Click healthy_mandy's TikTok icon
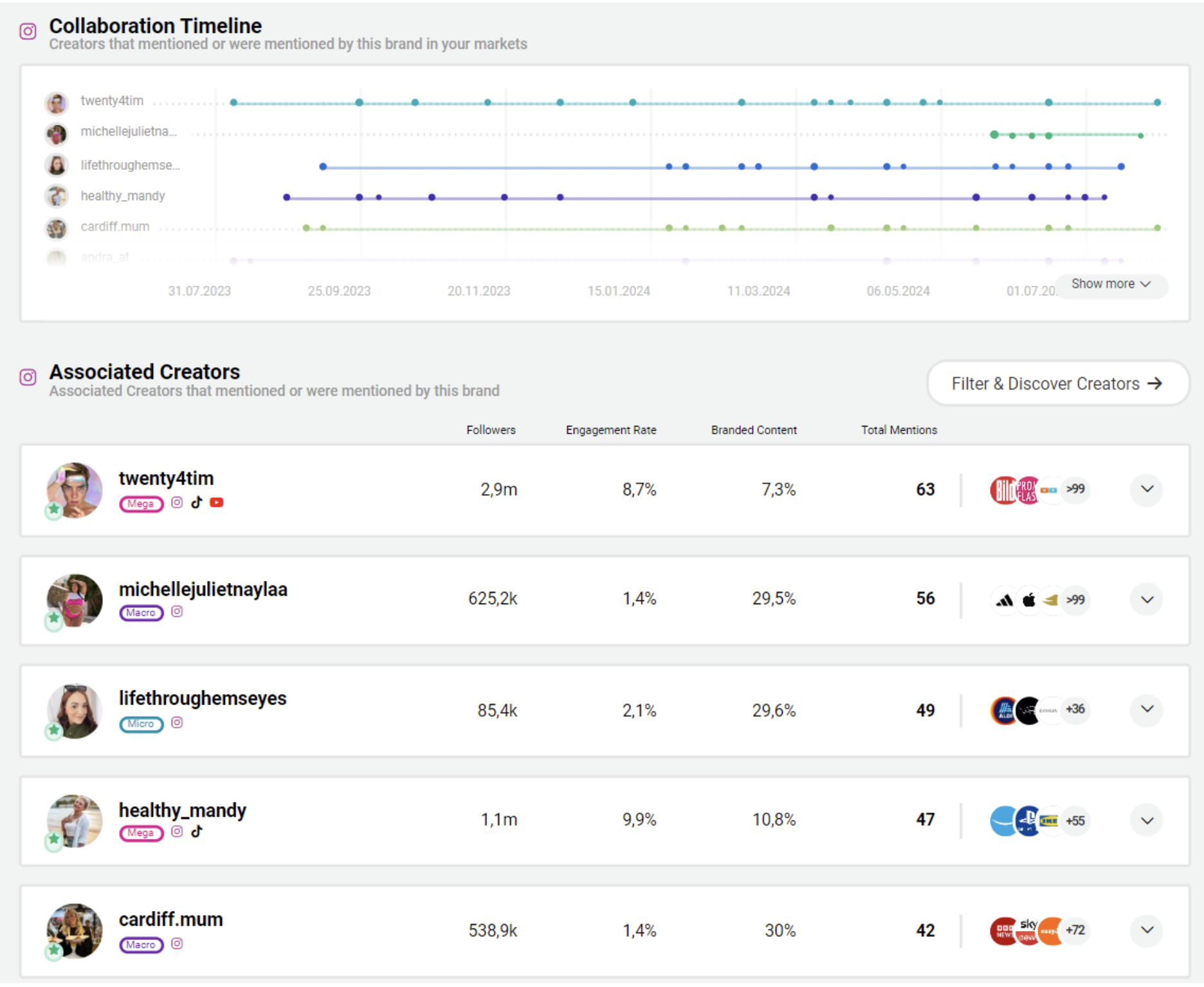1204x987 pixels. tap(197, 831)
